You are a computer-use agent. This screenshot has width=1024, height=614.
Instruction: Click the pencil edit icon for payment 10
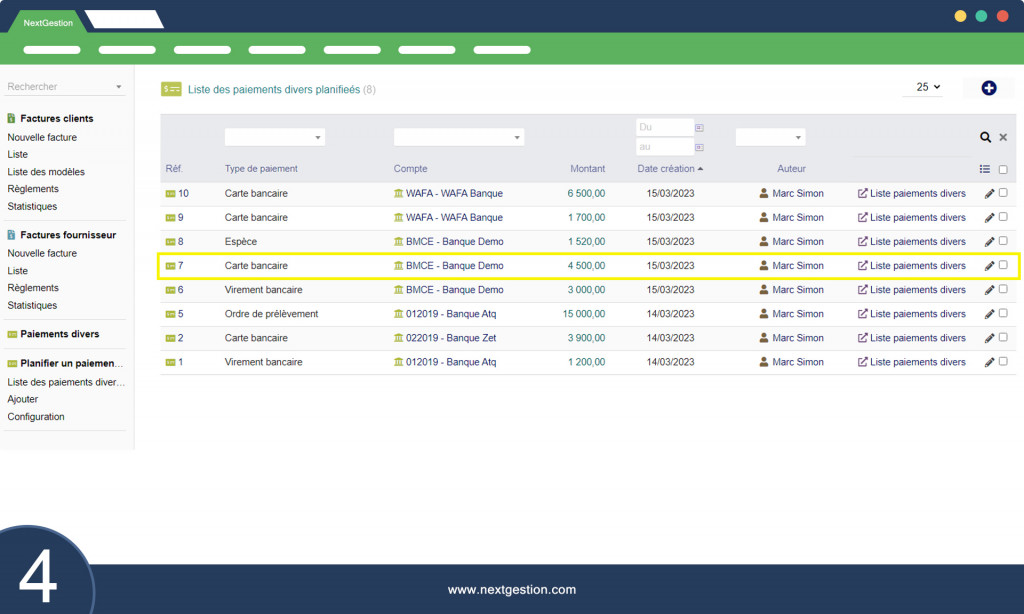989,194
